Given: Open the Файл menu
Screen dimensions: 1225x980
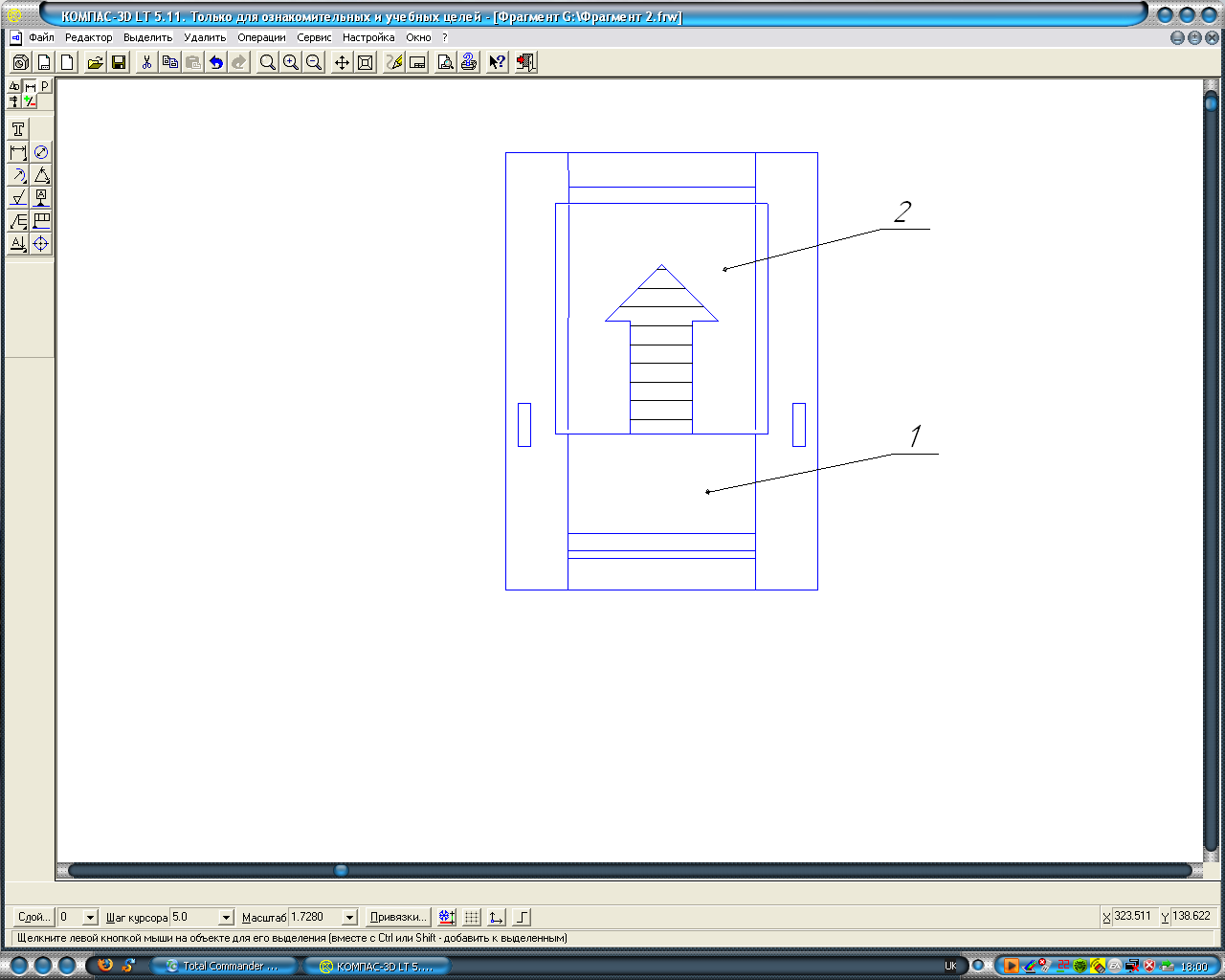Looking at the screenshot, I should click(x=41, y=37).
